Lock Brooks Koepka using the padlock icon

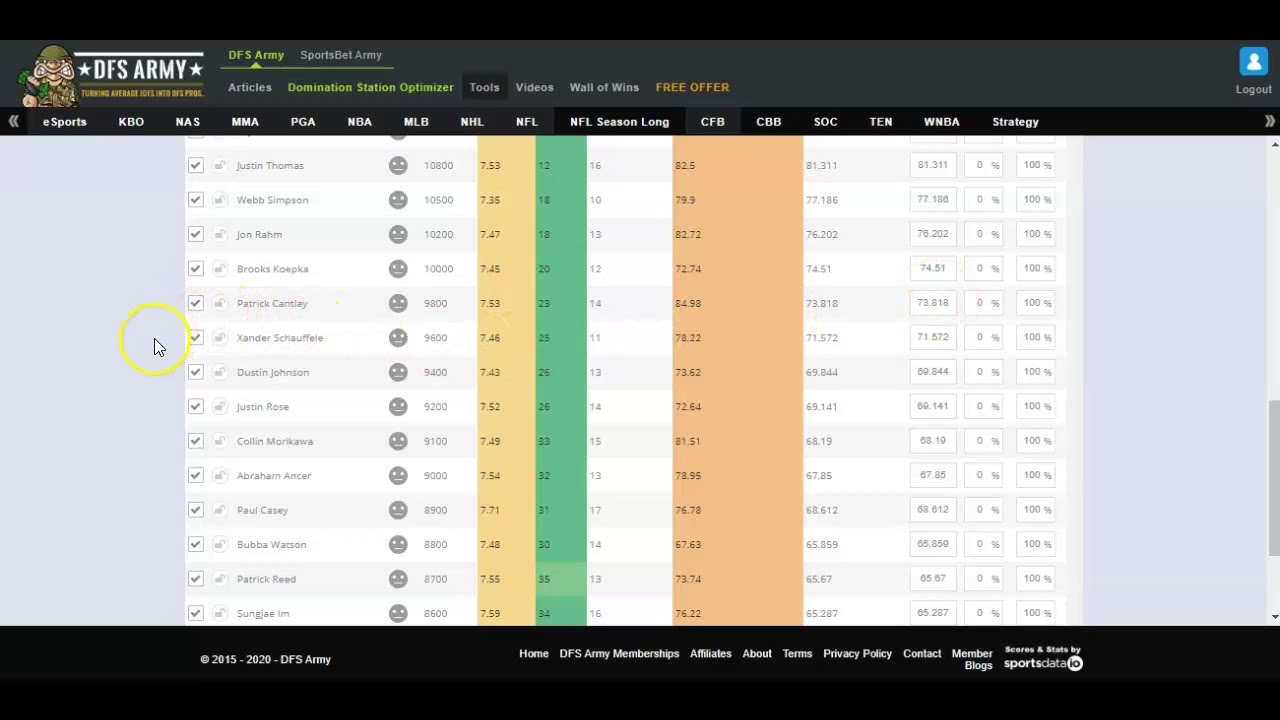219,269
